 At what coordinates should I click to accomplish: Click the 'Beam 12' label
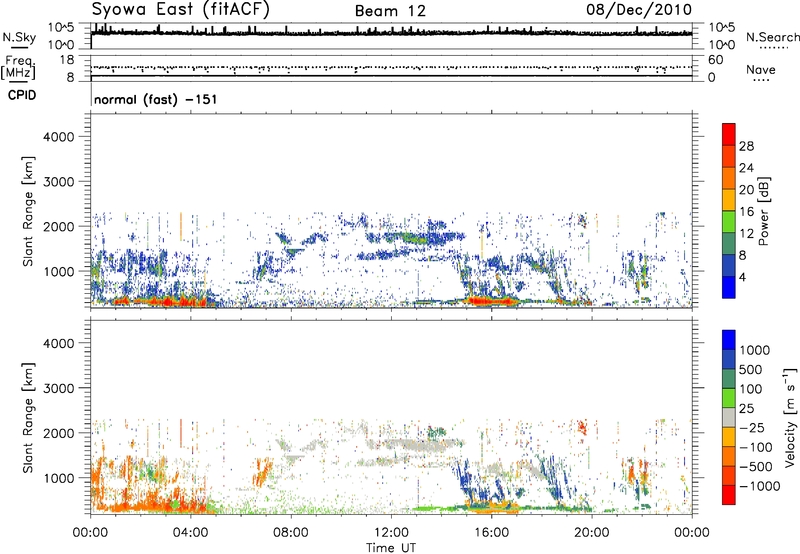[x=390, y=11]
